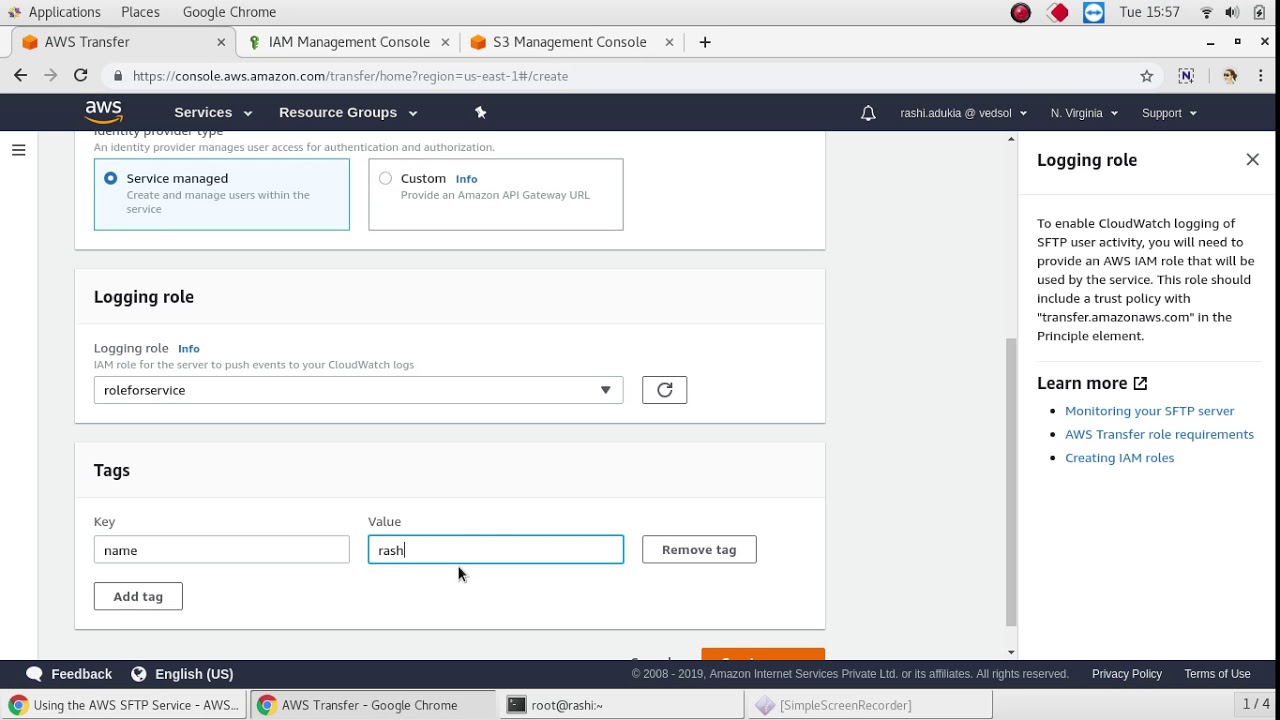1280x720 pixels.
Task: Open AWS Transfer role requirements link
Action: coord(1159,434)
